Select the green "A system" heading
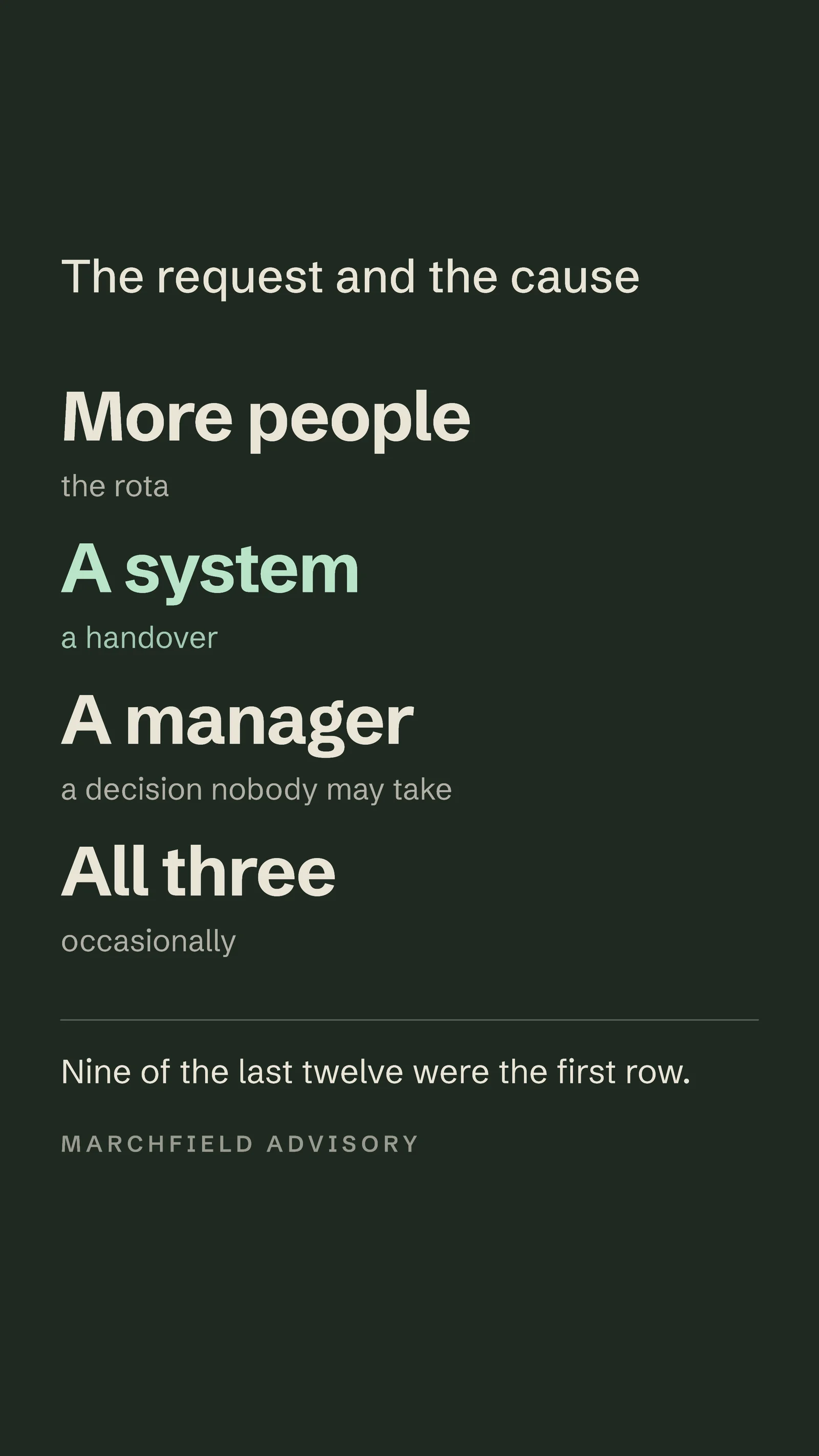 [210, 570]
